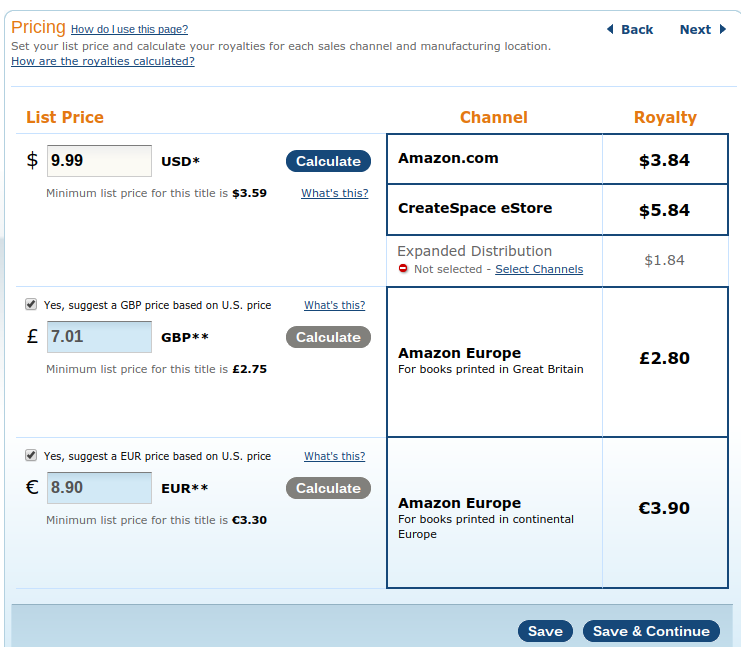
Task: Click the USD* currency label
Action: [x=181, y=161]
